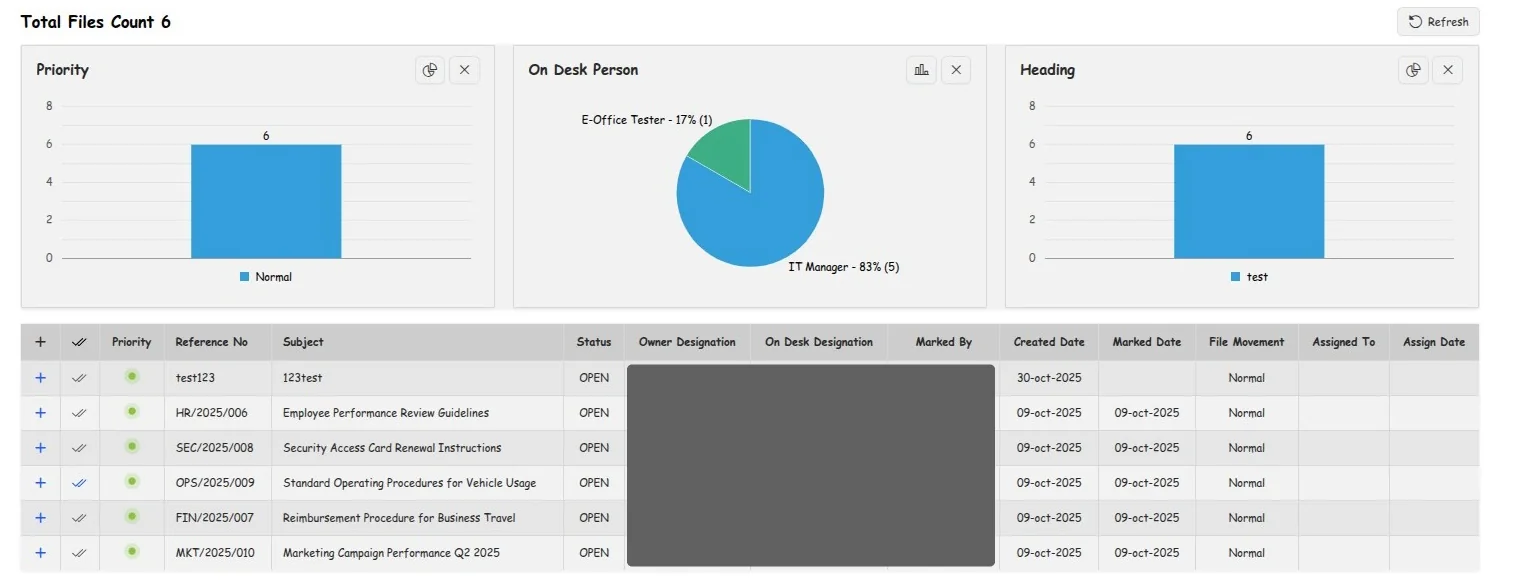The image size is (1514, 588).
Task: Click the File Movement column header
Action: click(1246, 342)
